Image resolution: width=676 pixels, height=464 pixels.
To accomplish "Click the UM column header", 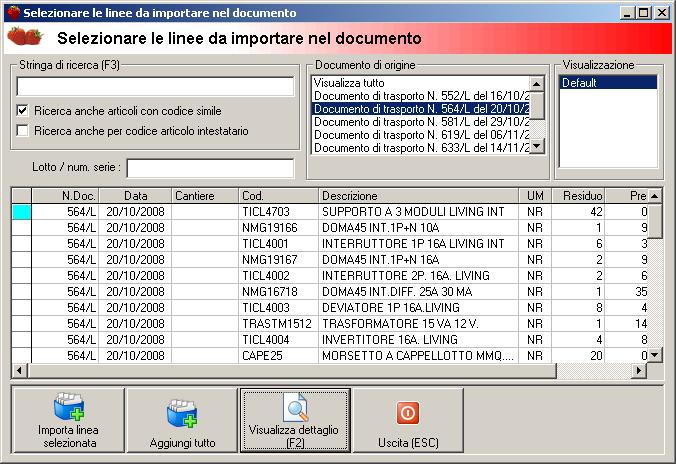I will pyautogui.click(x=535, y=196).
